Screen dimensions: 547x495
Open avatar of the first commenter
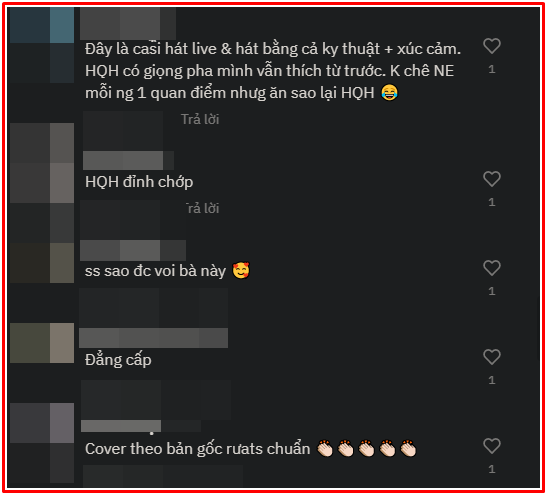click(42, 45)
